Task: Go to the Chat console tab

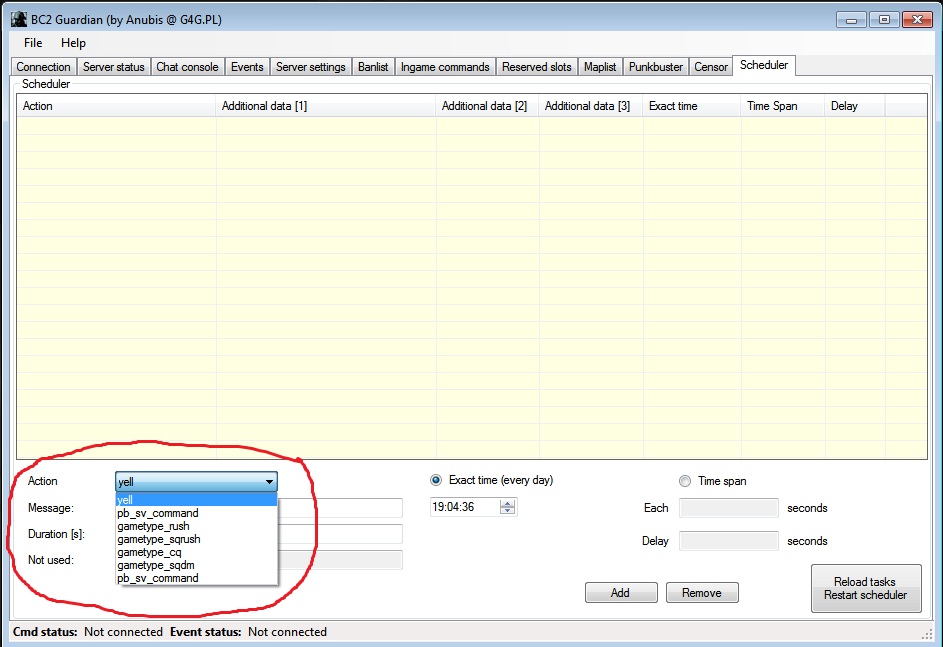Action: click(x=187, y=67)
